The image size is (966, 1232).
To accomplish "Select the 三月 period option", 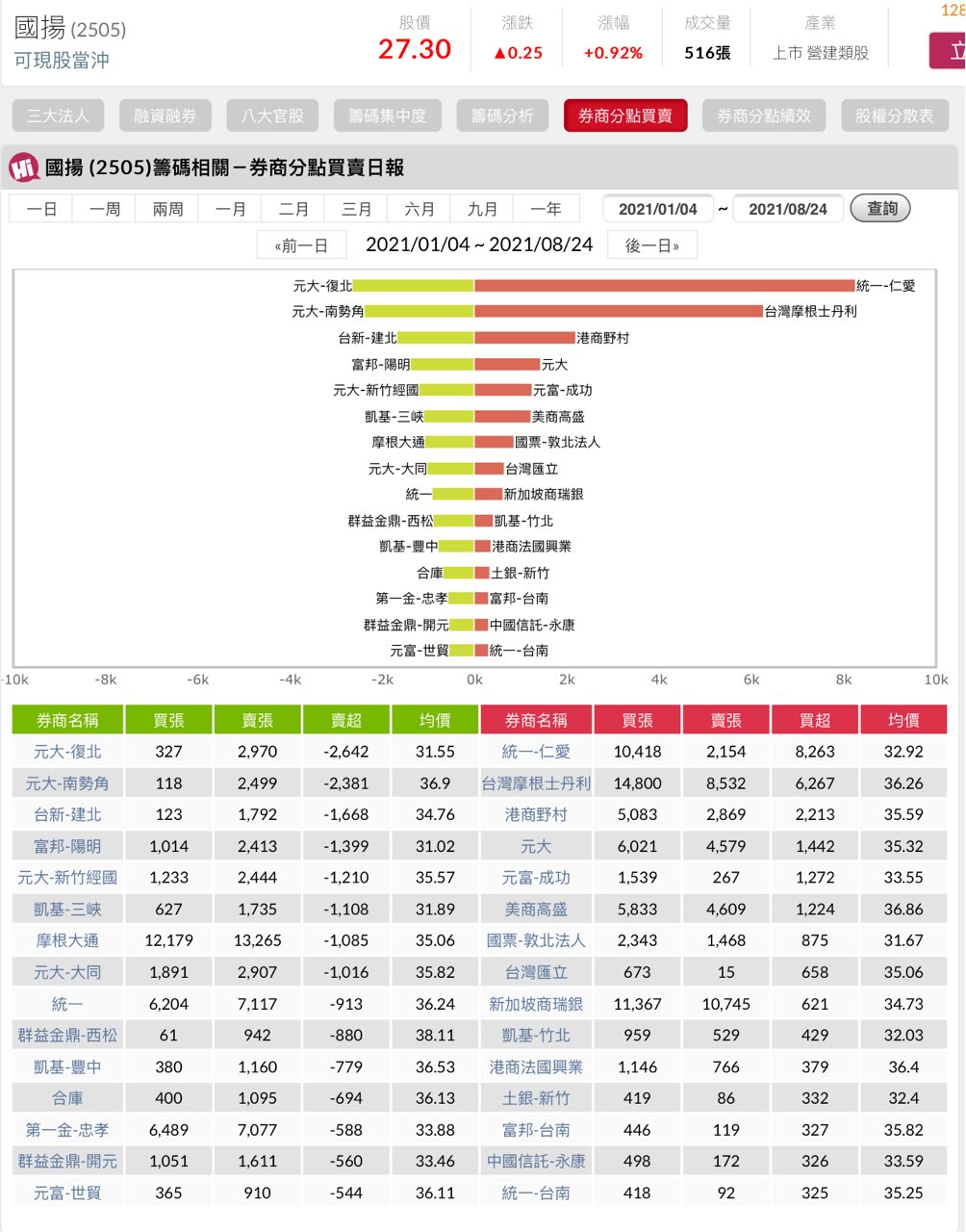I will pyautogui.click(x=356, y=209).
